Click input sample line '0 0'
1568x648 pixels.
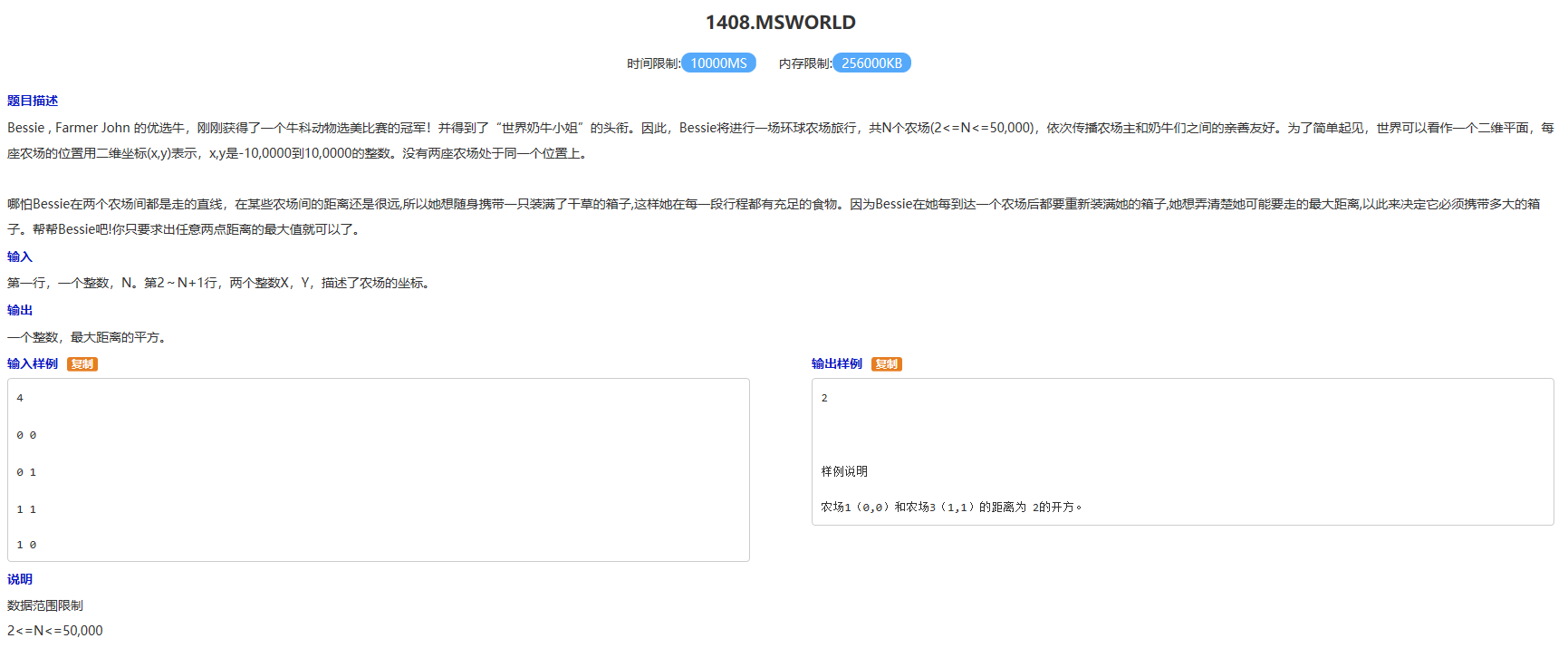[x=26, y=435]
